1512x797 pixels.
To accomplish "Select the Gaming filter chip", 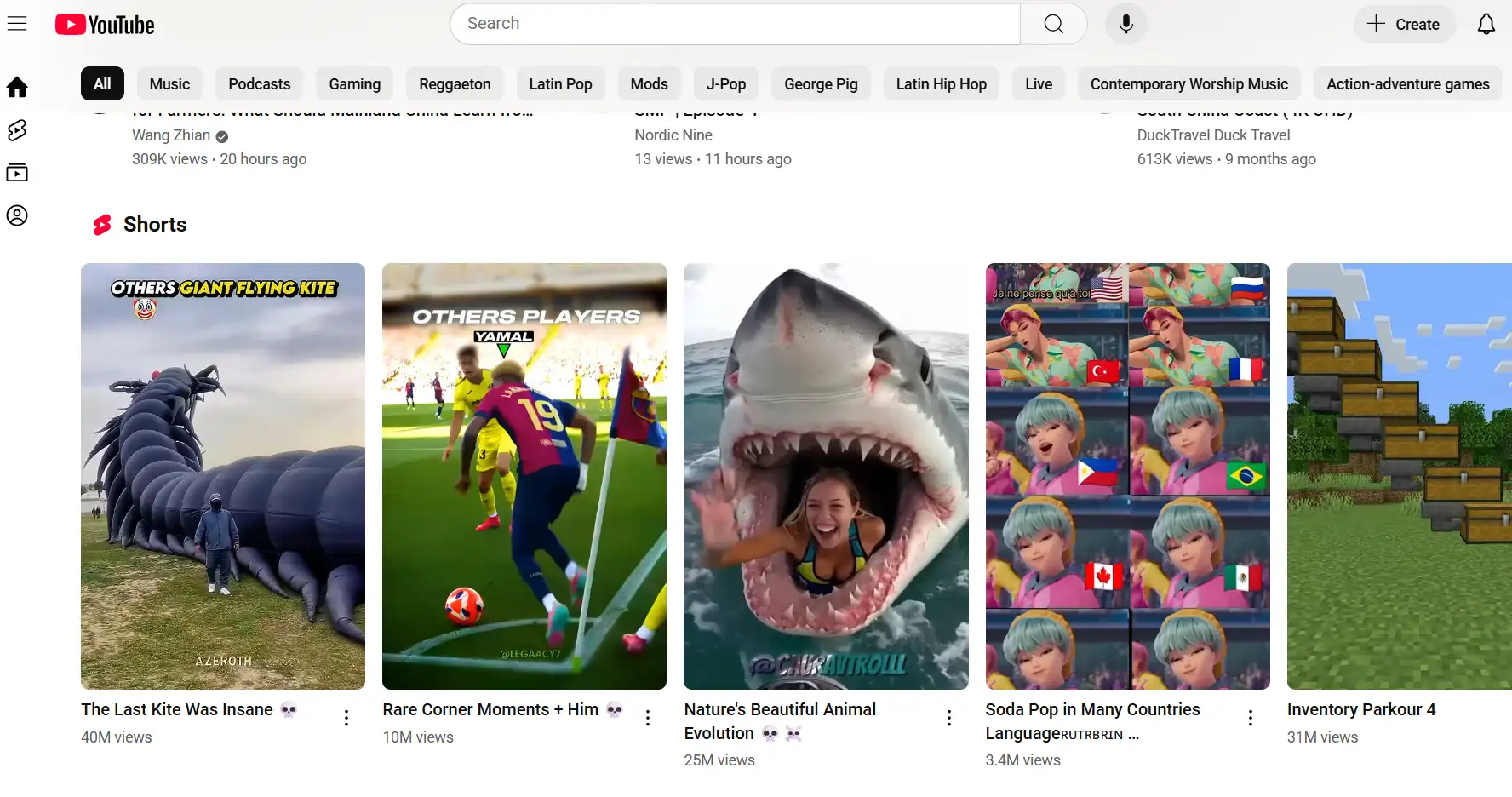I will coord(355,83).
